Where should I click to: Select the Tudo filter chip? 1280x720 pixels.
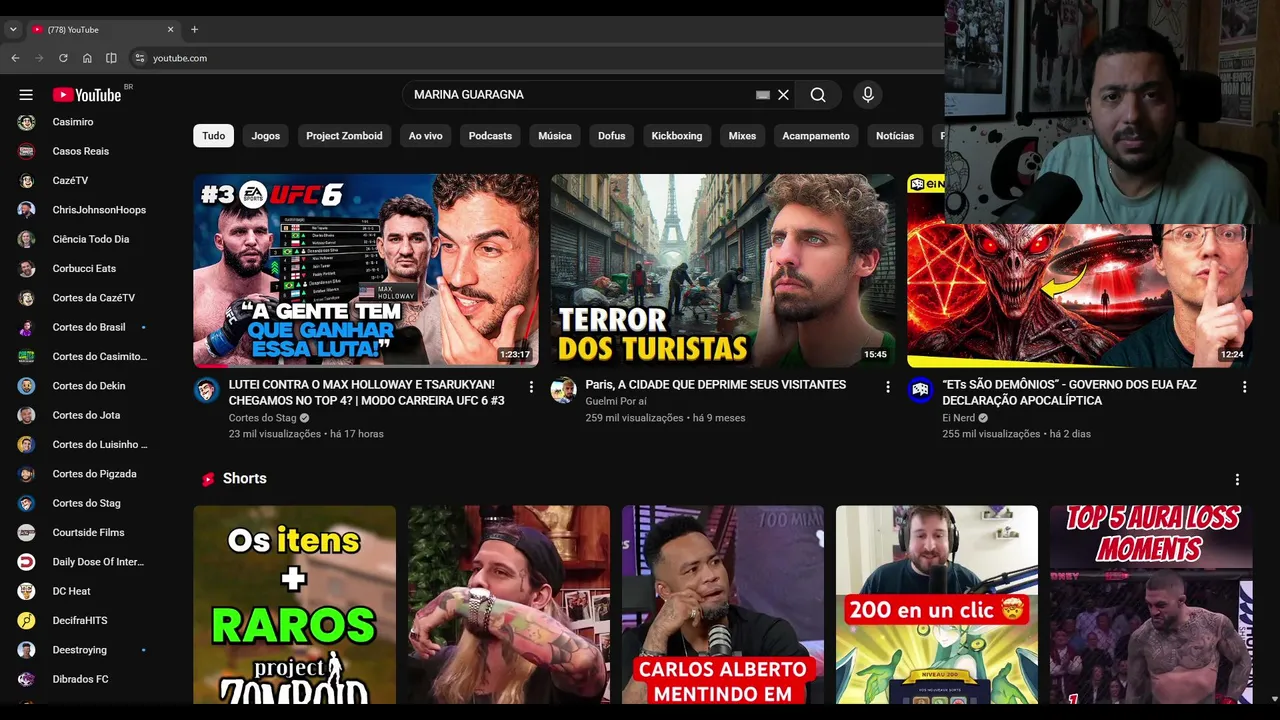(x=214, y=136)
